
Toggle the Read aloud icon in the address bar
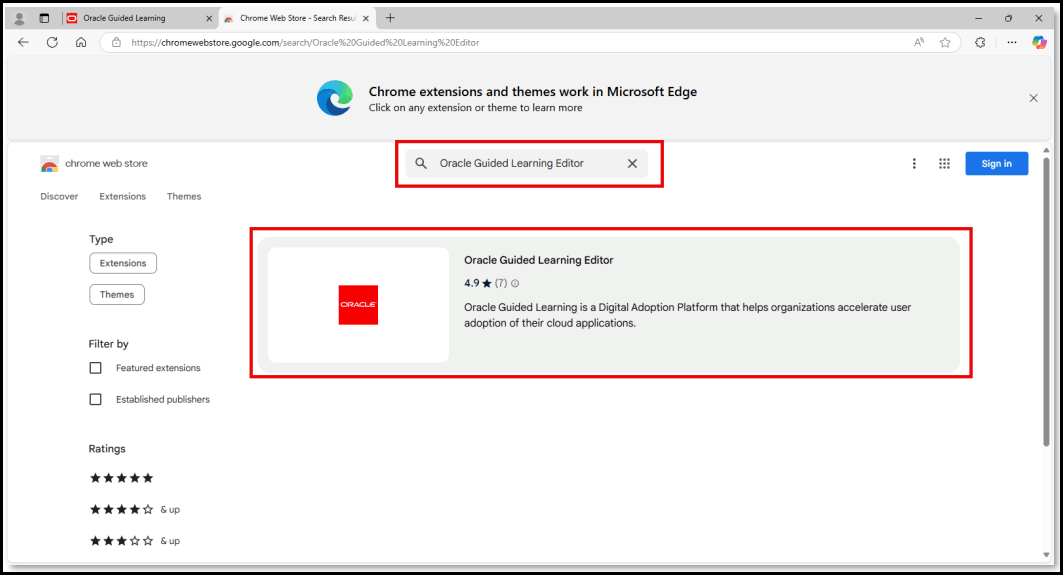[919, 42]
